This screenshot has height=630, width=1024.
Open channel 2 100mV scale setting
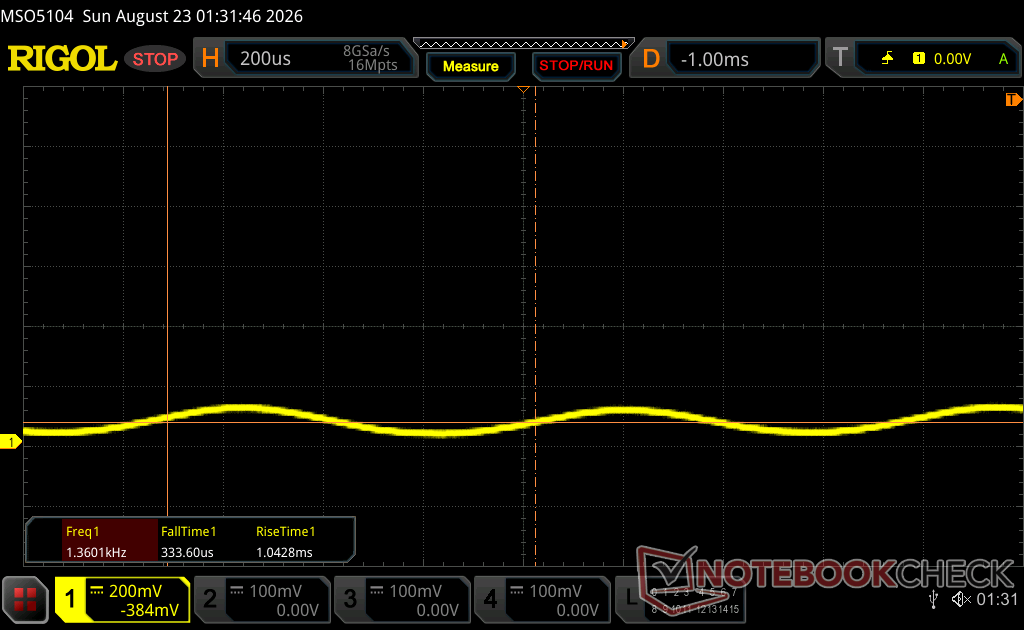275,591
